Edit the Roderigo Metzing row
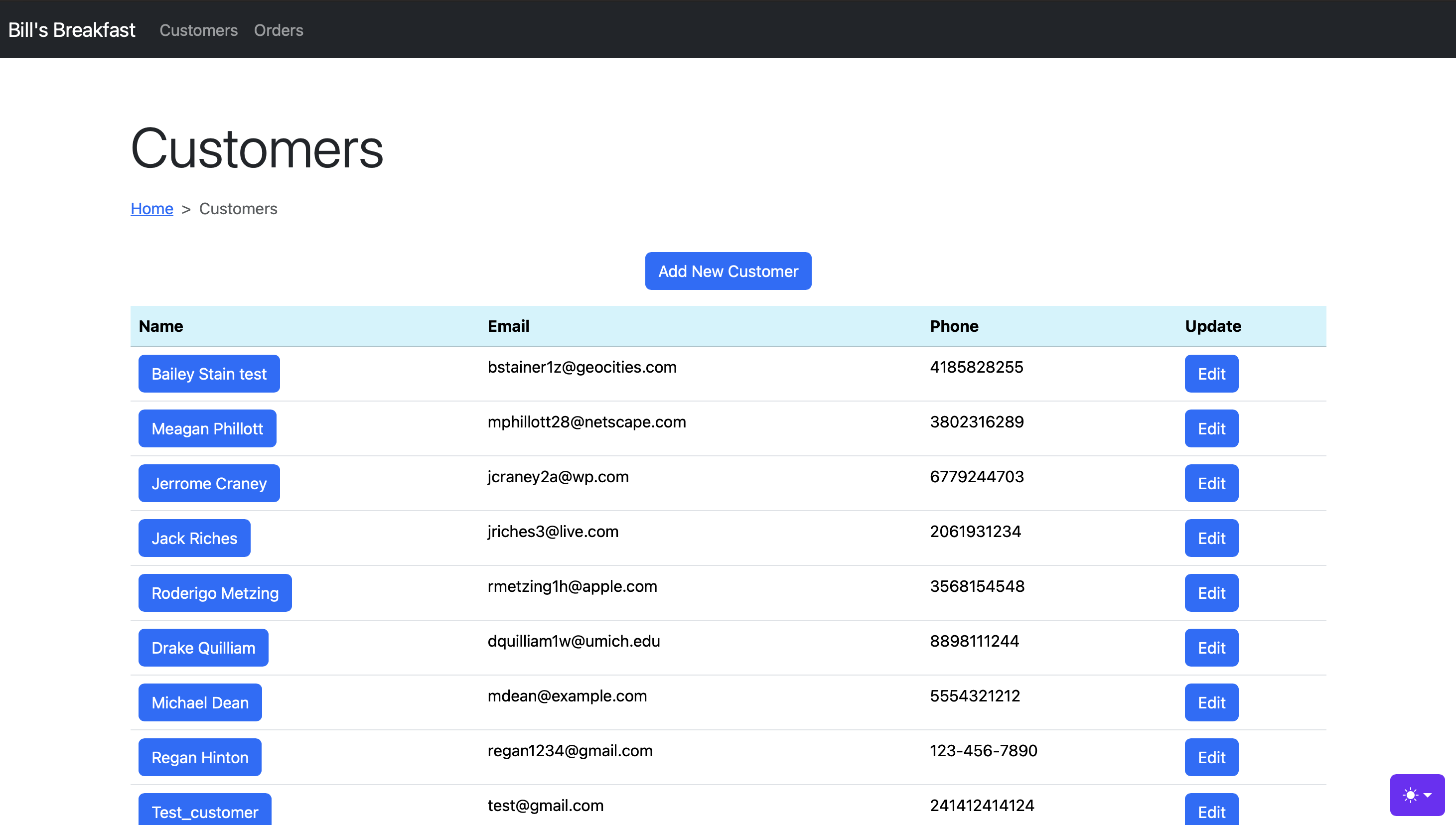This screenshot has height=825, width=1456. 1211,593
